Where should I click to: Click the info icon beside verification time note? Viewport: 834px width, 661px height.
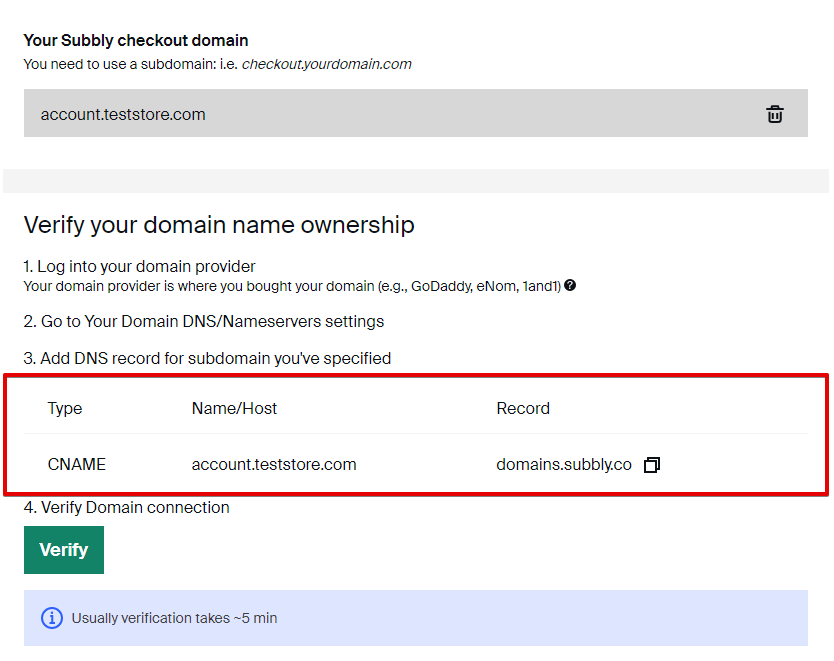(x=52, y=618)
